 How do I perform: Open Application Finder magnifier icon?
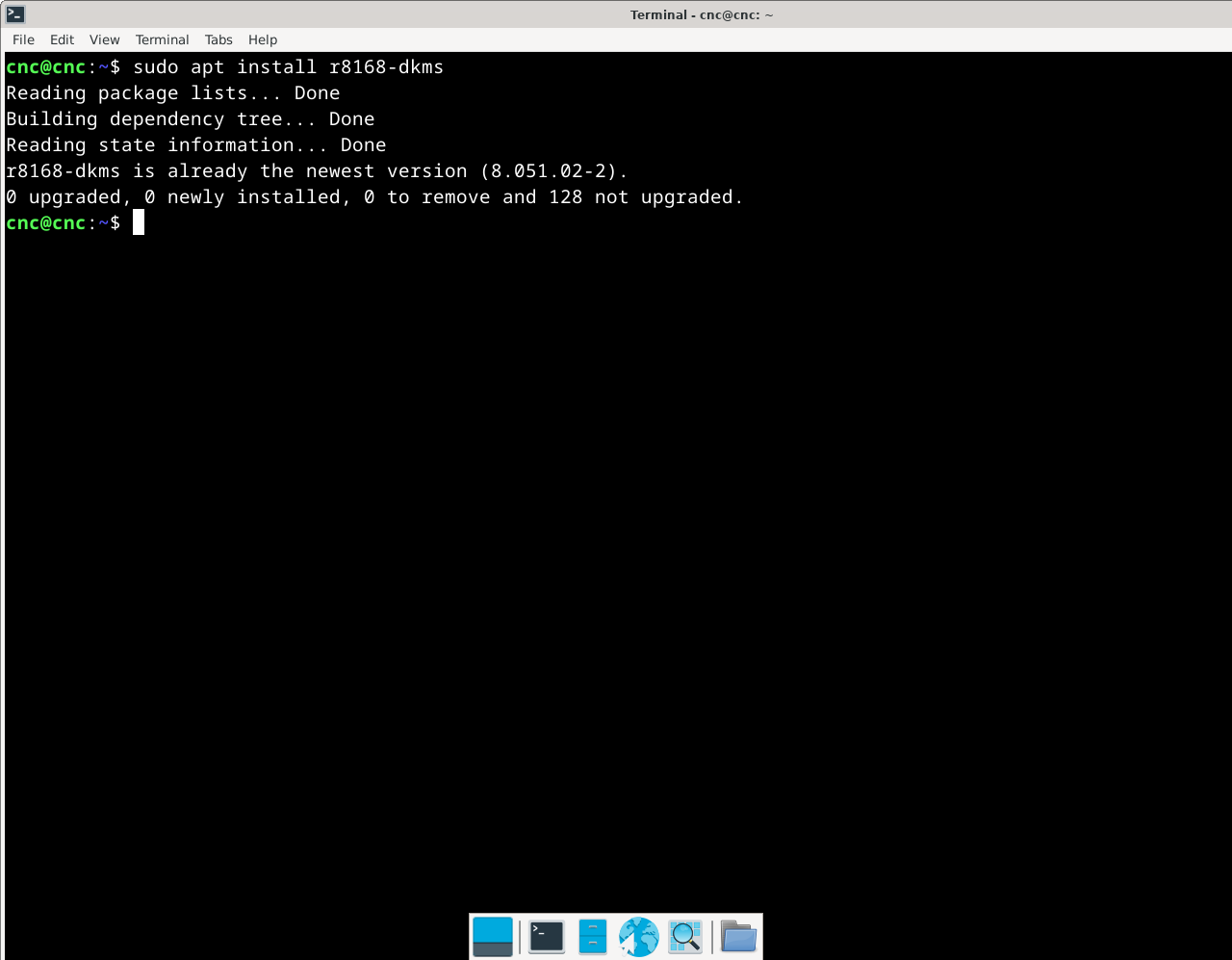(685, 936)
